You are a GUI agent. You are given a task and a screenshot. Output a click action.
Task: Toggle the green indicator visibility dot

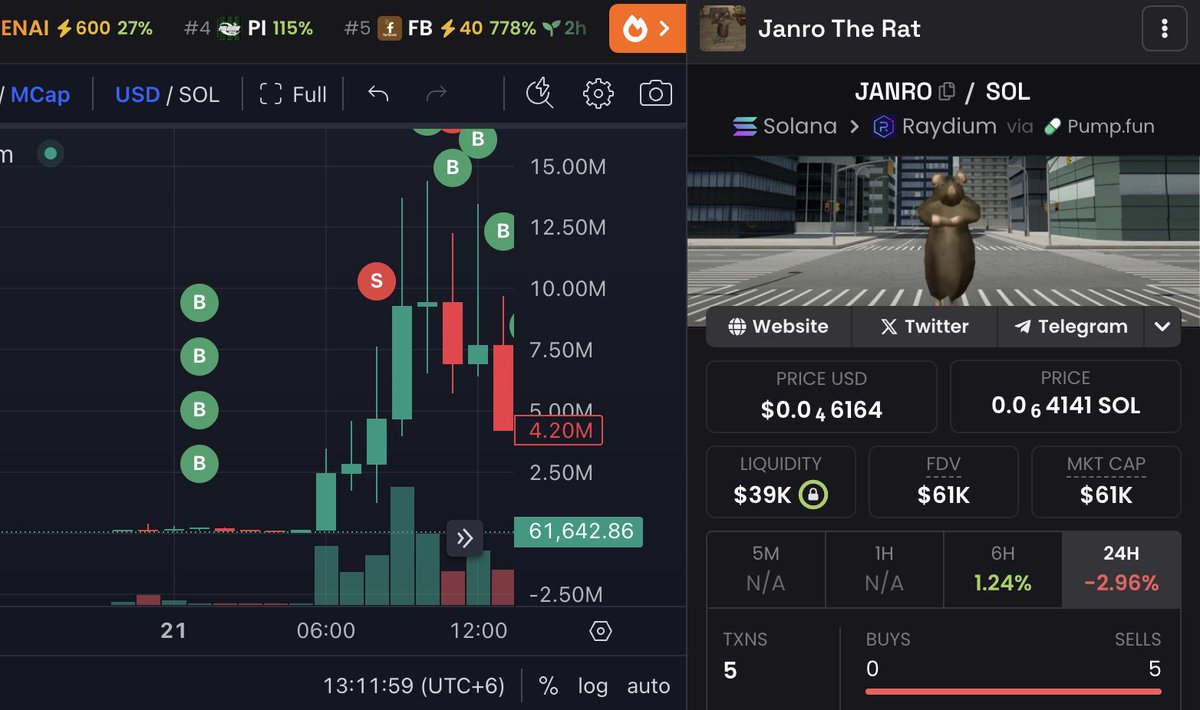click(50, 154)
